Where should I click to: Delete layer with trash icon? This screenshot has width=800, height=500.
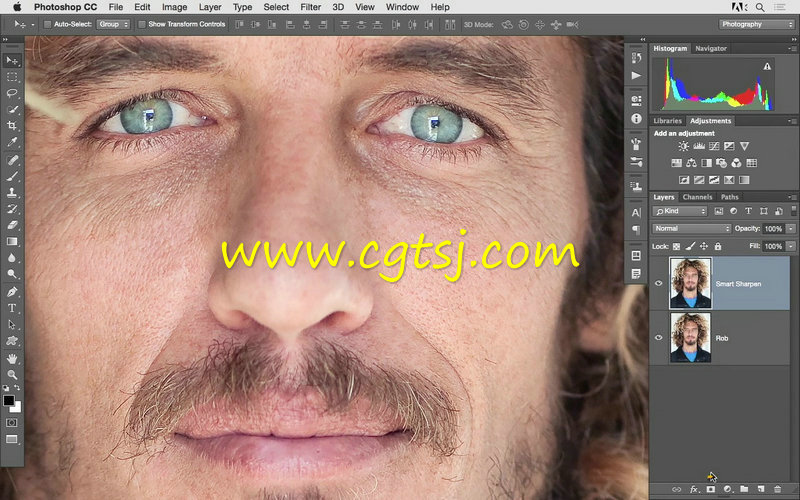pyautogui.click(x=778, y=489)
